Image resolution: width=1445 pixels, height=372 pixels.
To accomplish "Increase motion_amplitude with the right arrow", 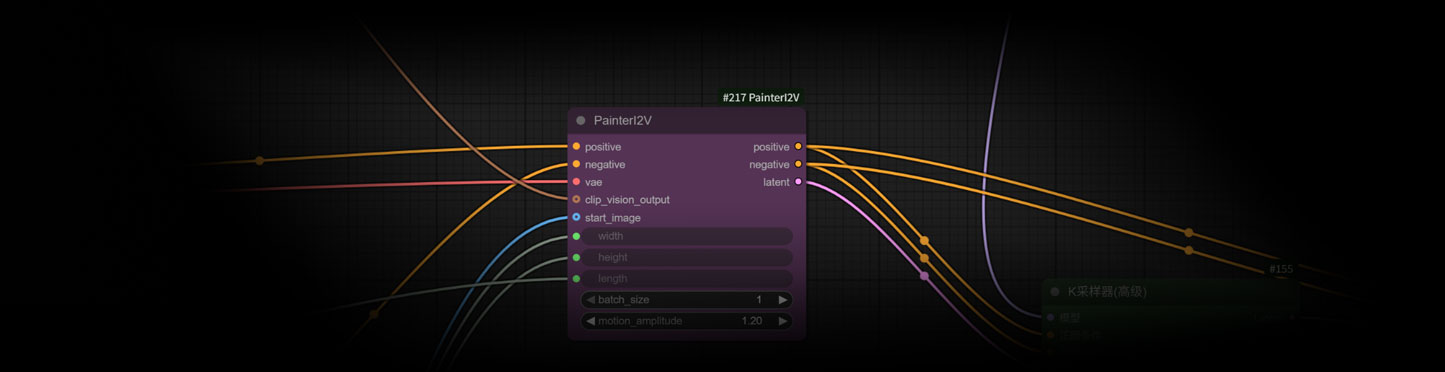I will click(x=783, y=321).
